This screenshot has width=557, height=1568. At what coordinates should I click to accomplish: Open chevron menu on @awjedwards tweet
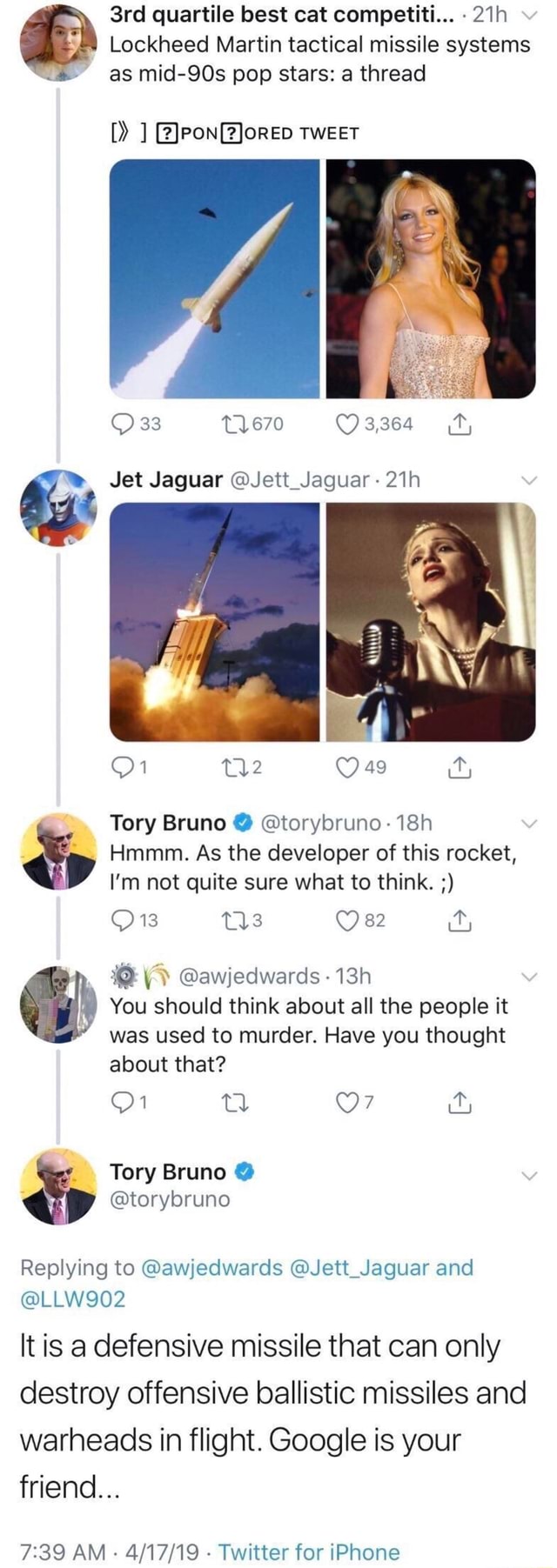point(529,977)
